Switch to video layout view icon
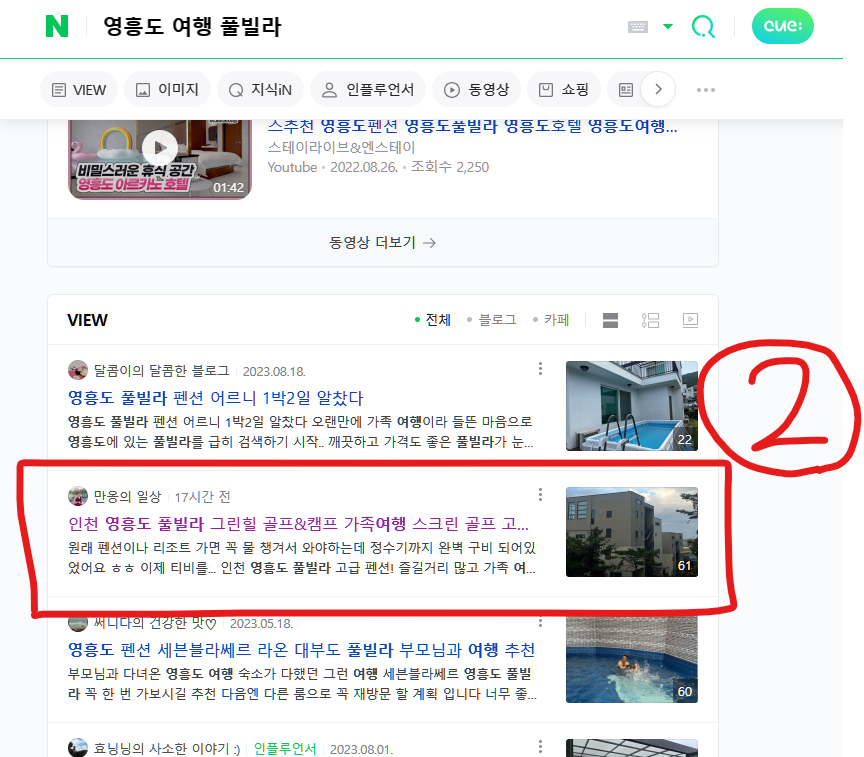Viewport: 864px width, 757px height. point(690,320)
